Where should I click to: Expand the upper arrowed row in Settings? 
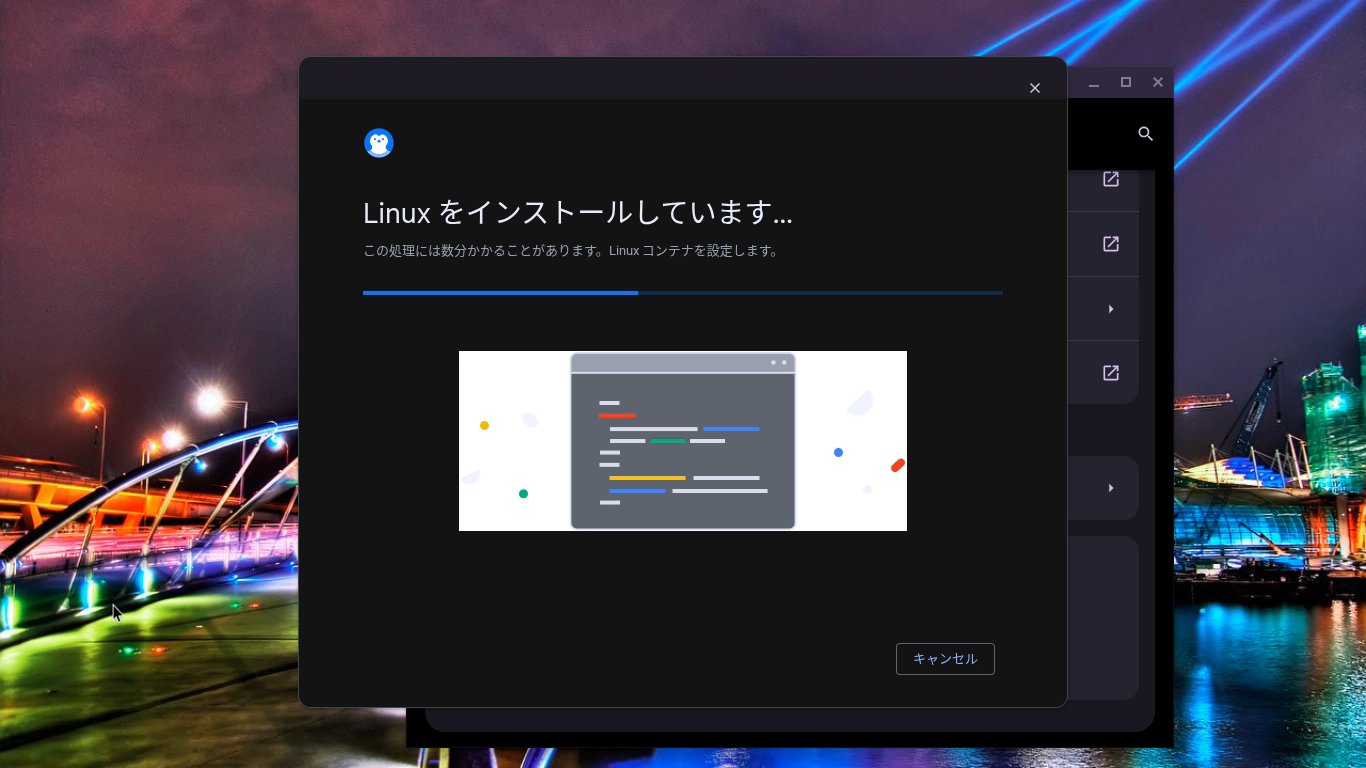1111,308
